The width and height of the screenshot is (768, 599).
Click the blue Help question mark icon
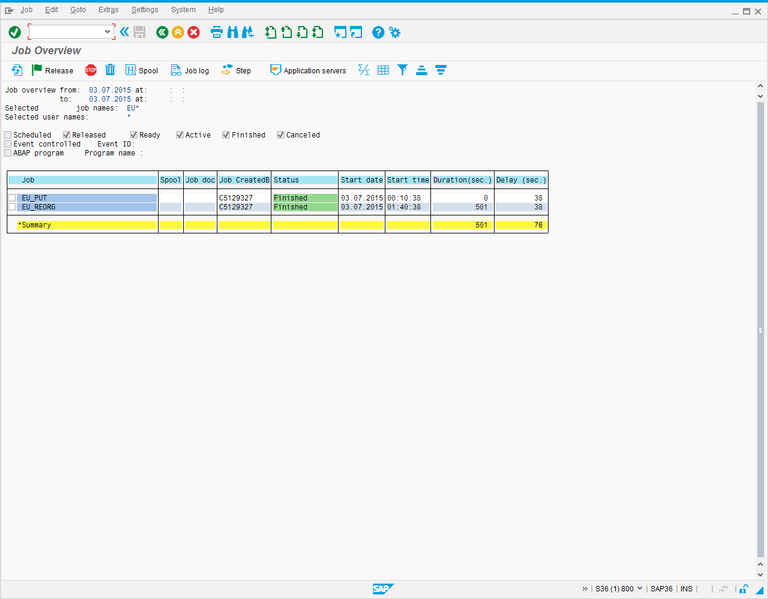click(x=378, y=32)
